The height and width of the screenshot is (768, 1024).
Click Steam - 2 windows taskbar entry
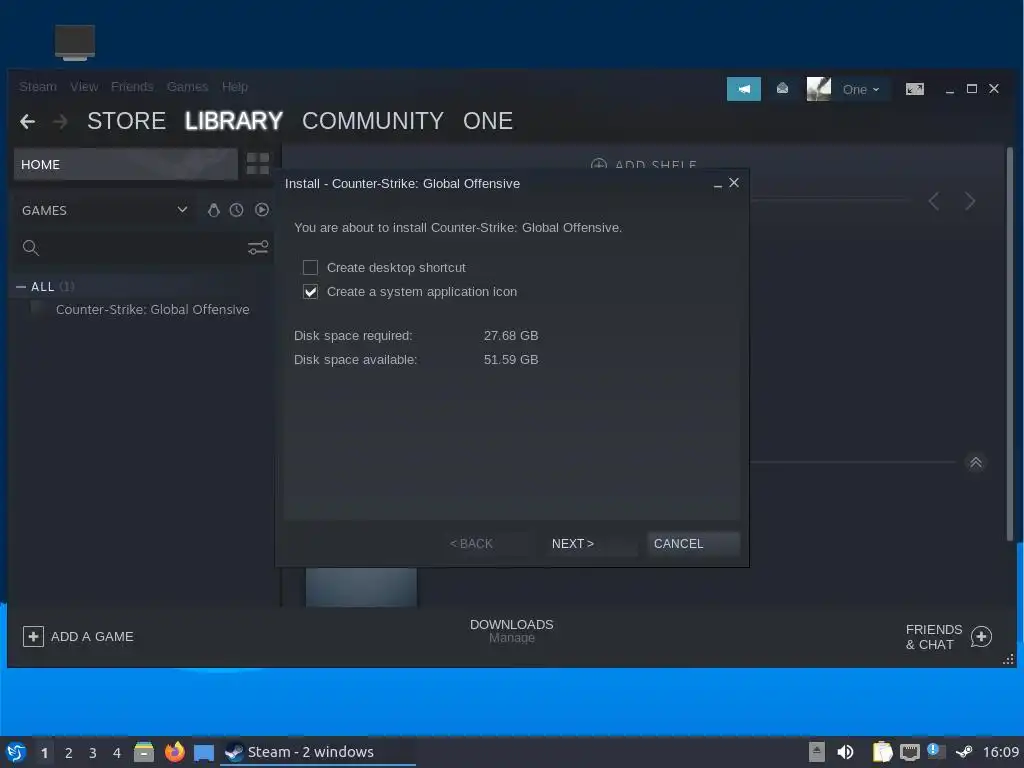pos(318,752)
